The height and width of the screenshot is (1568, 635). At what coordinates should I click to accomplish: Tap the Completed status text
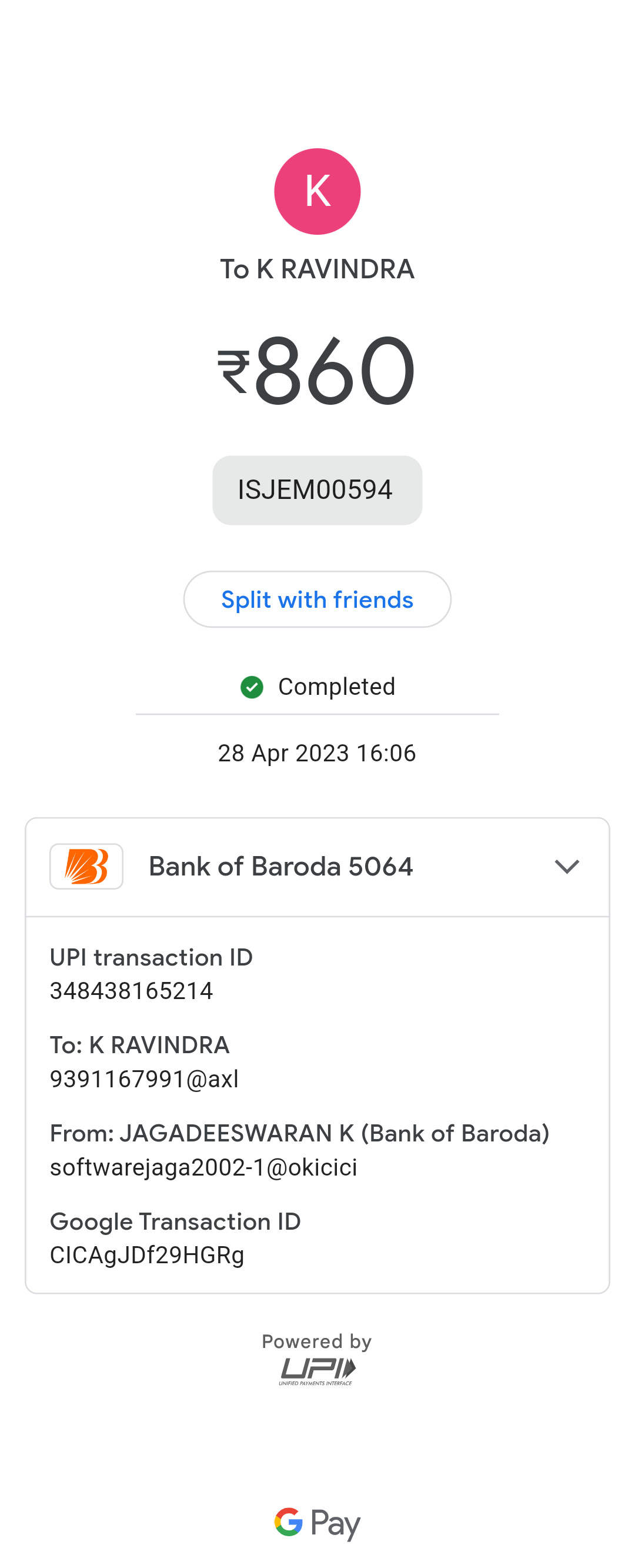pos(336,687)
